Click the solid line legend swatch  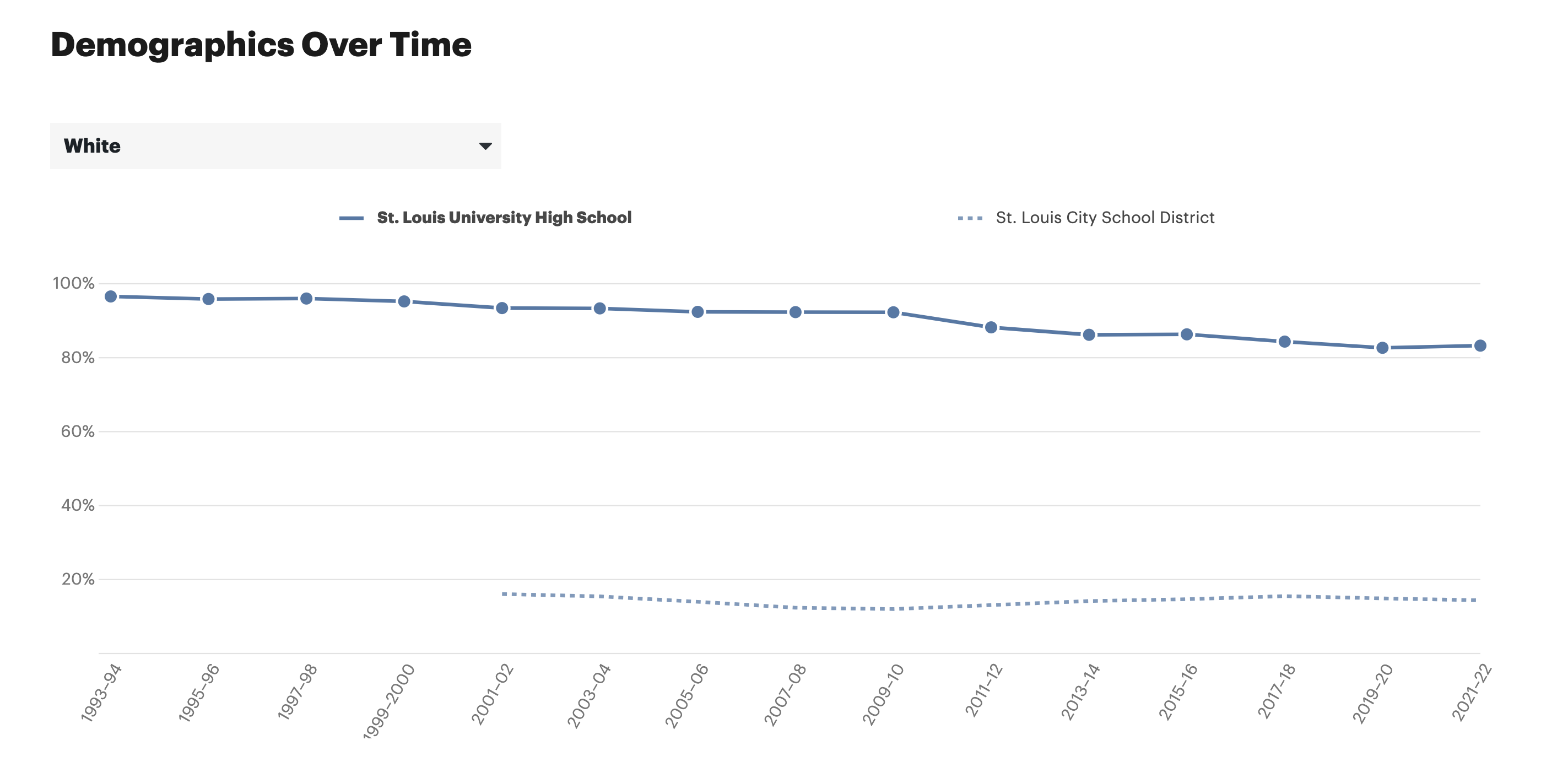[x=351, y=218]
